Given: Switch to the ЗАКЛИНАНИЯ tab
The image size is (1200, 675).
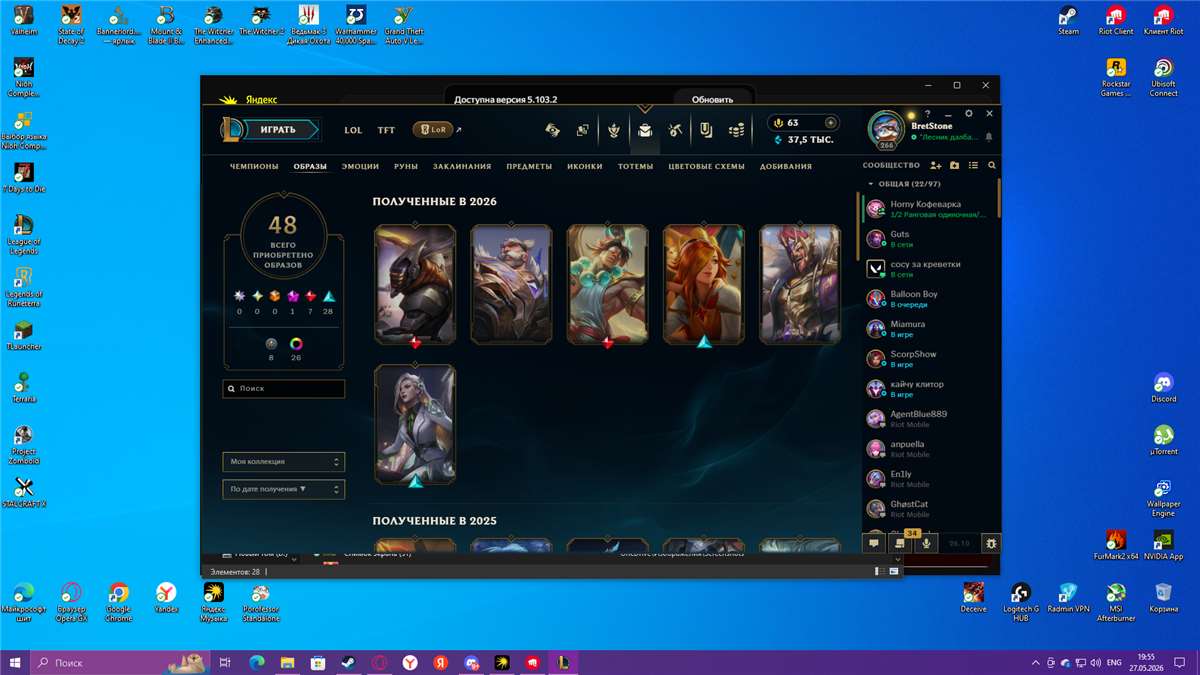Looking at the screenshot, I should [x=462, y=166].
